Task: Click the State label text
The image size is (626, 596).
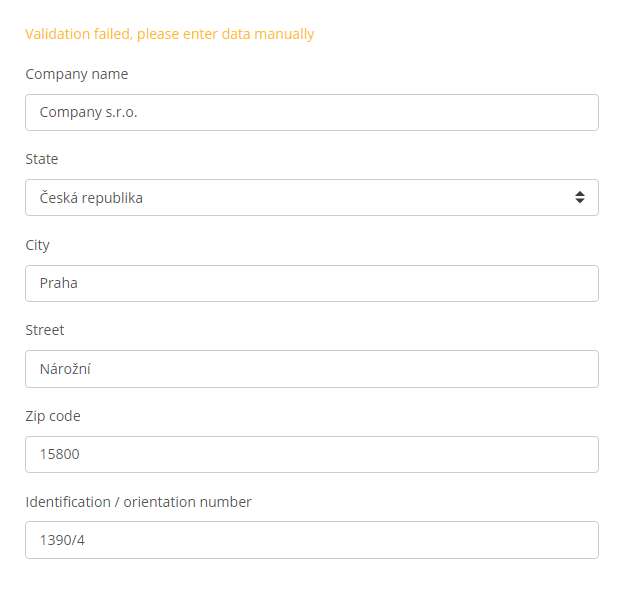Action: (42, 159)
